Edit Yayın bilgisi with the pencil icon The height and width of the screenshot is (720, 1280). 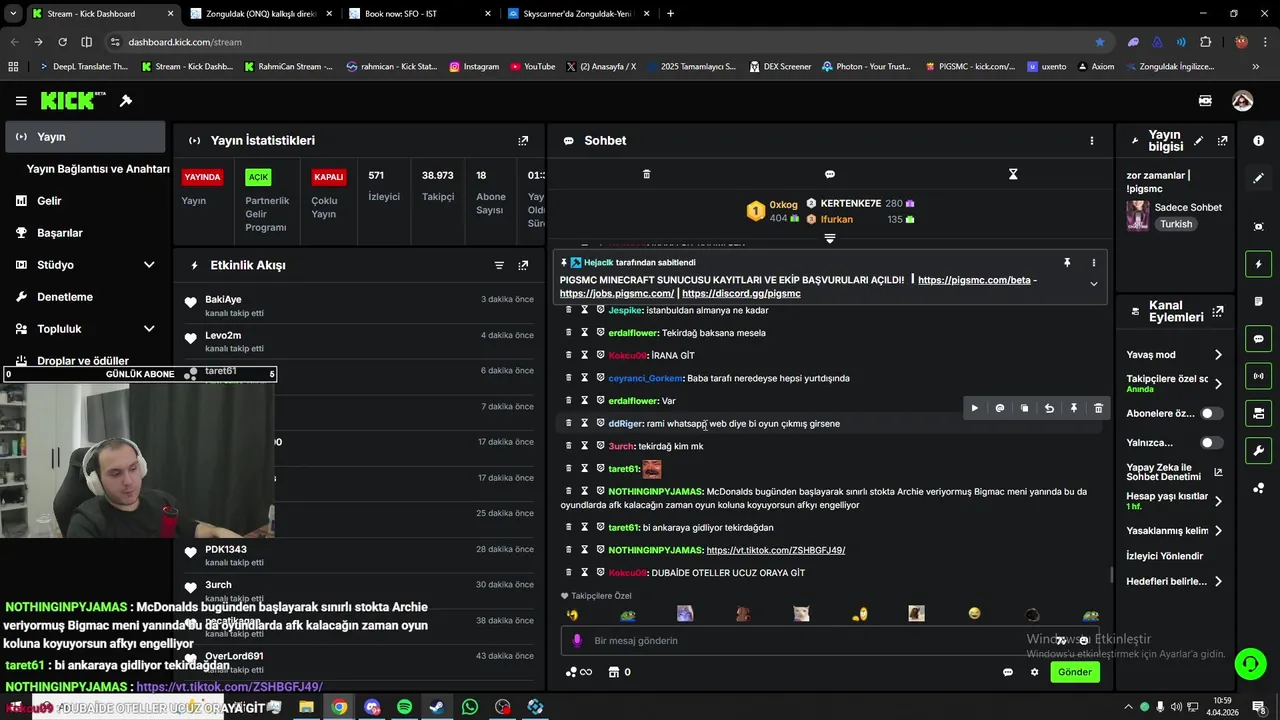1198,141
